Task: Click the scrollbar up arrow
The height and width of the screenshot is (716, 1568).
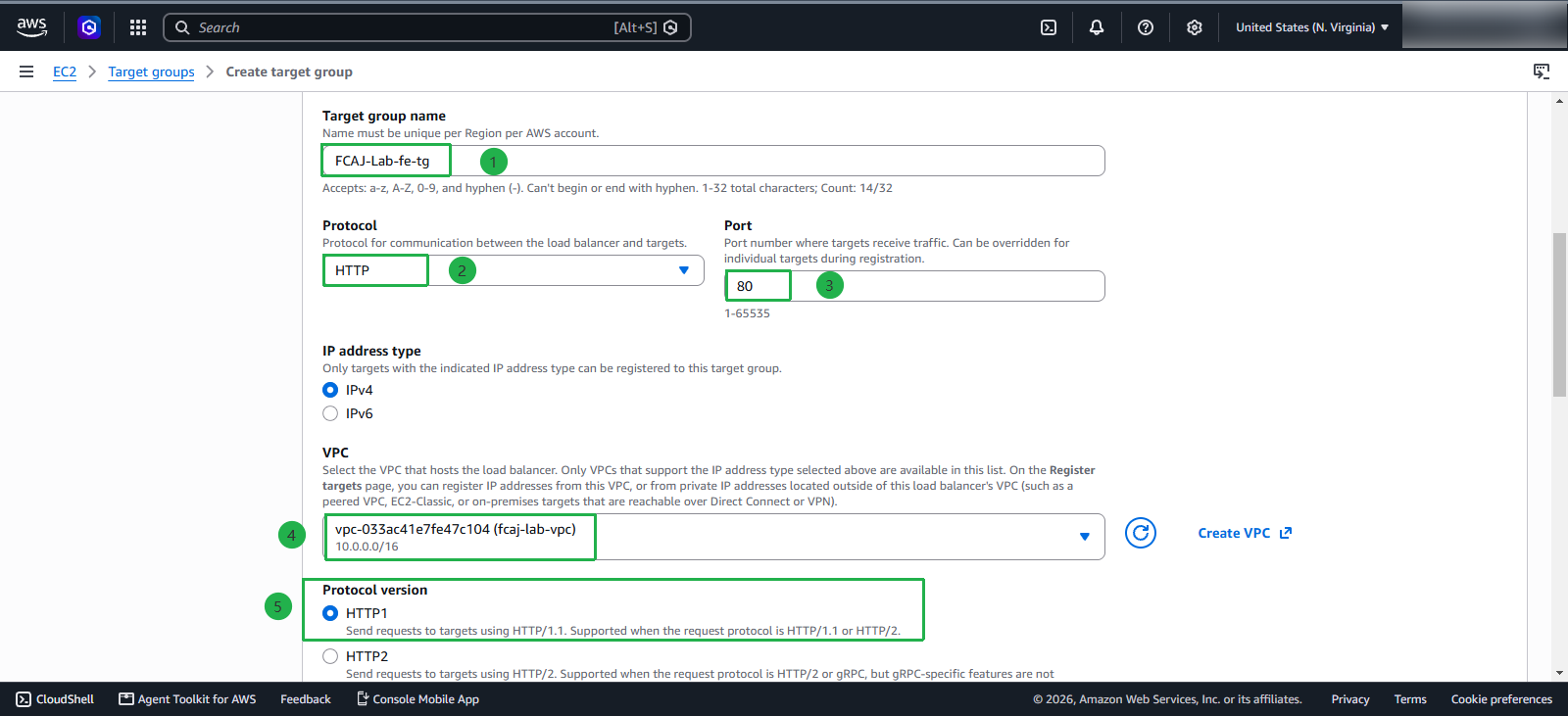Action: [x=1559, y=101]
